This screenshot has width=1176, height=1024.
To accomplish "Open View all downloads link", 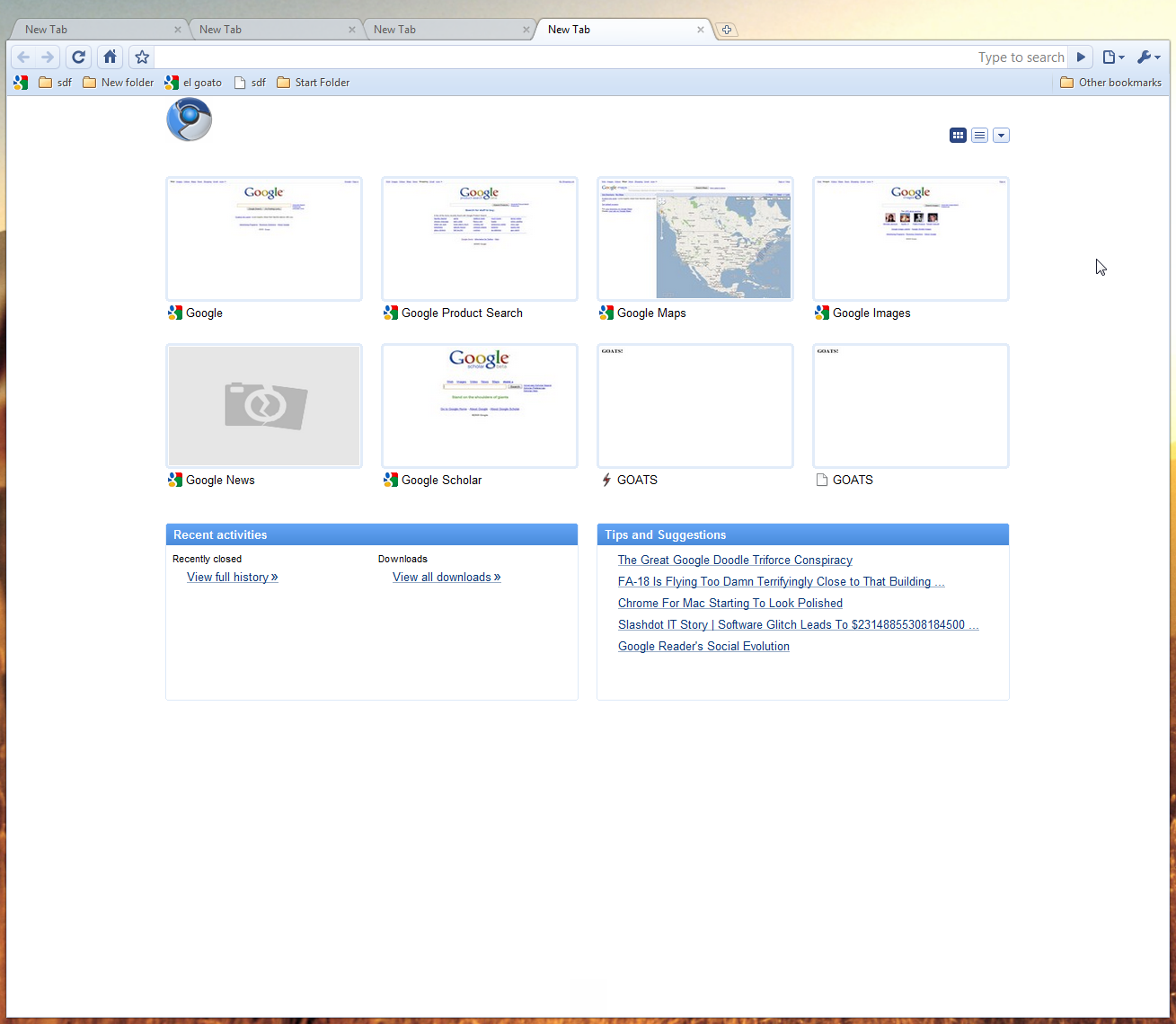I will pos(447,578).
